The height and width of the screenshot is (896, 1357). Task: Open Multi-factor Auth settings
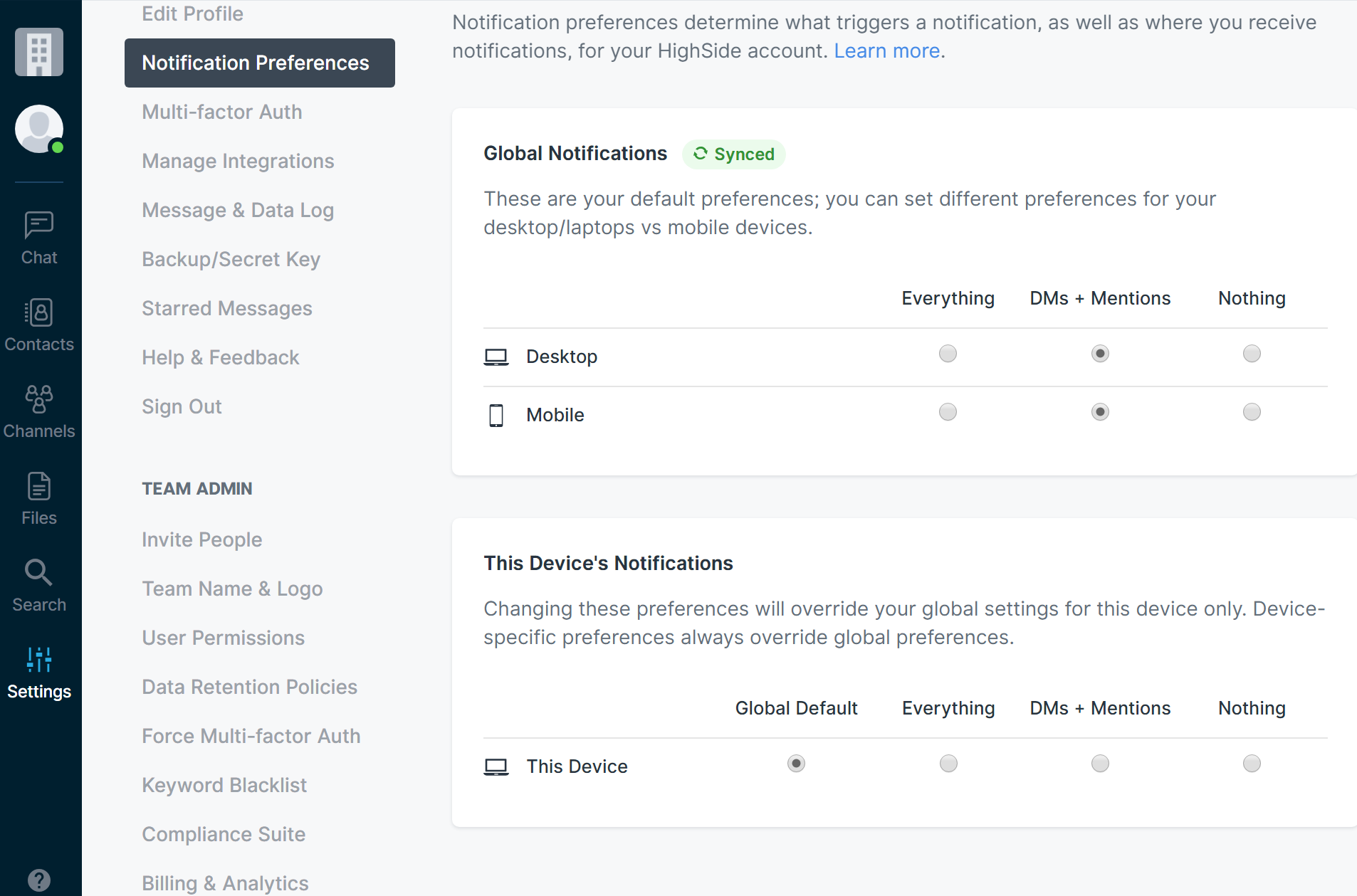click(x=222, y=112)
